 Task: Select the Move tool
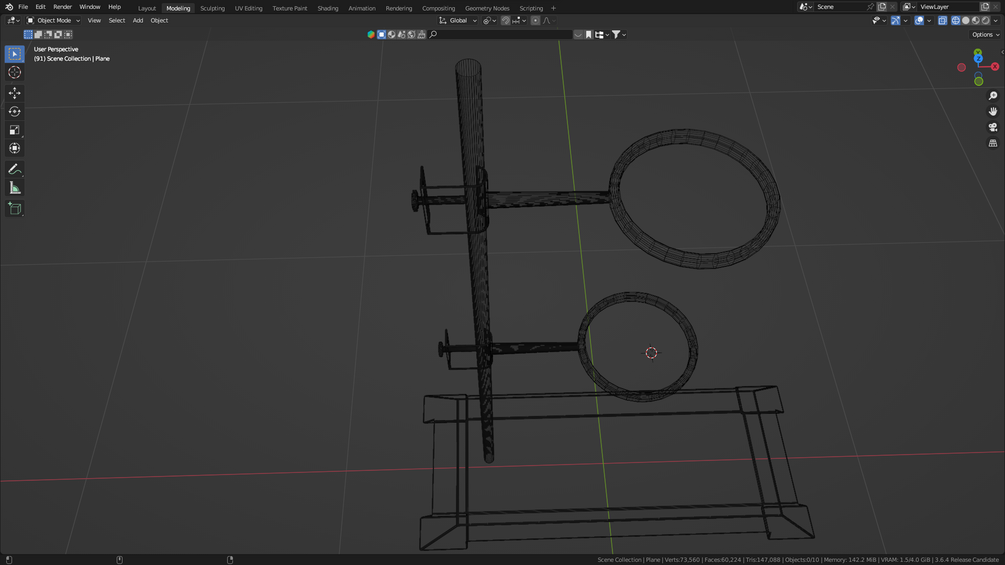tap(15, 93)
